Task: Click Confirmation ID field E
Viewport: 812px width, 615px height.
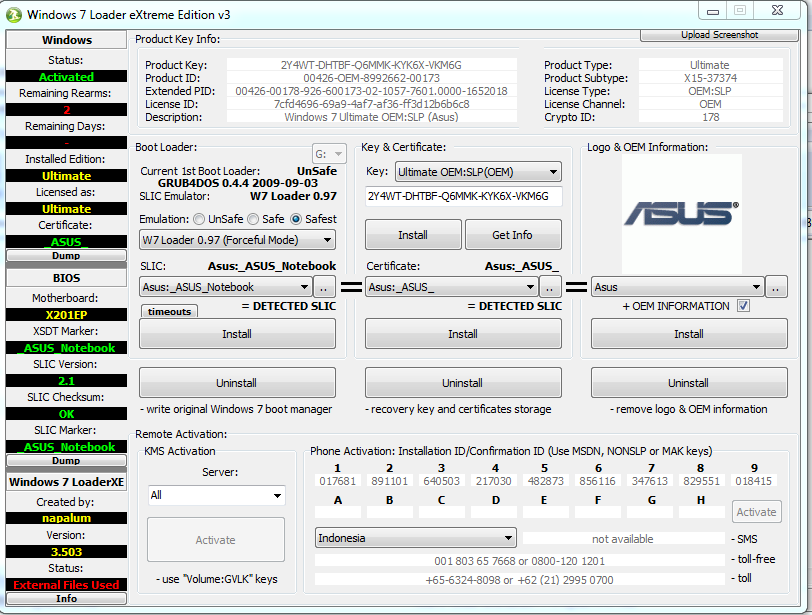Action: click(x=546, y=512)
